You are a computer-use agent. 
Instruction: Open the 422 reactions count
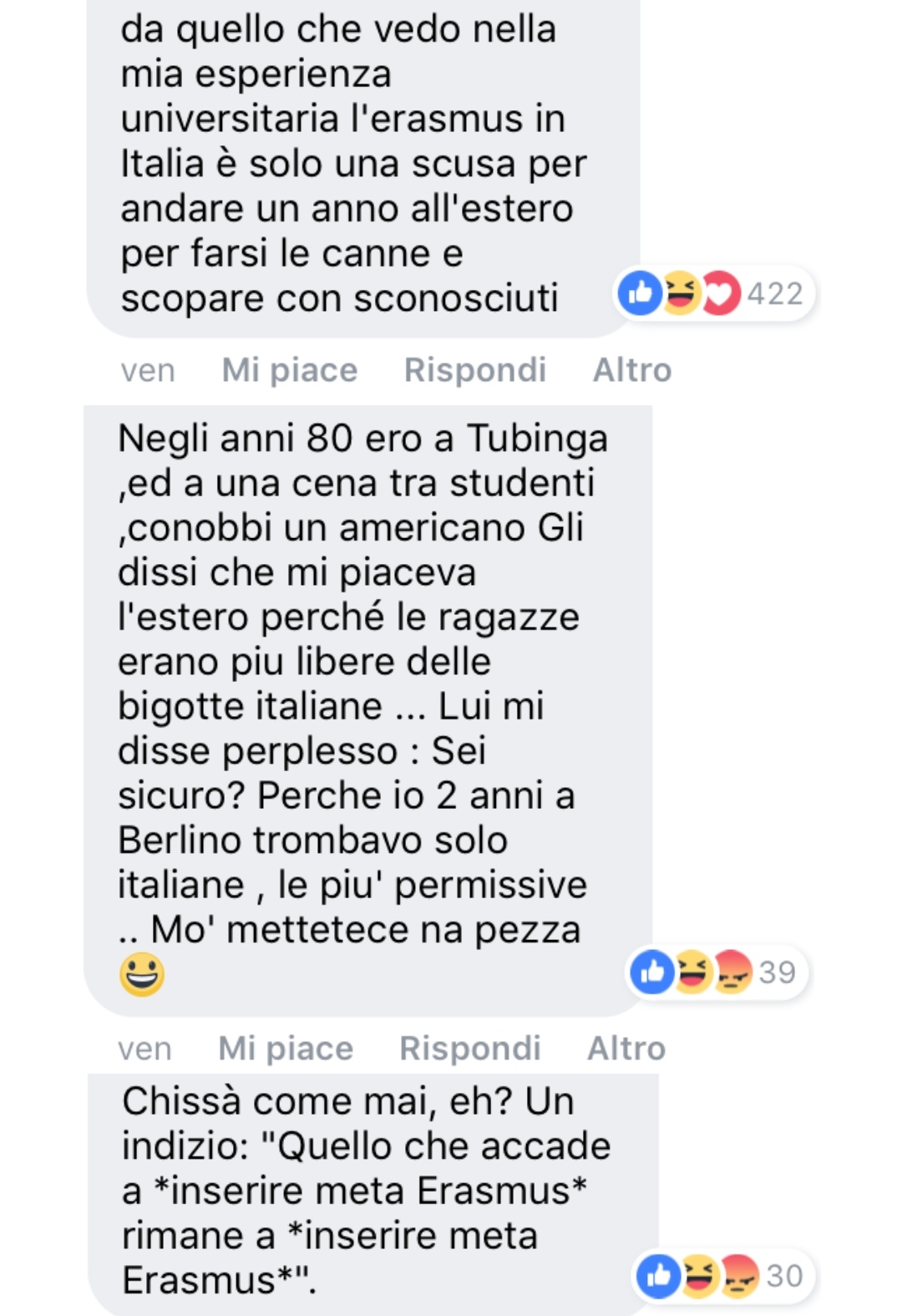[x=775, y=294]
